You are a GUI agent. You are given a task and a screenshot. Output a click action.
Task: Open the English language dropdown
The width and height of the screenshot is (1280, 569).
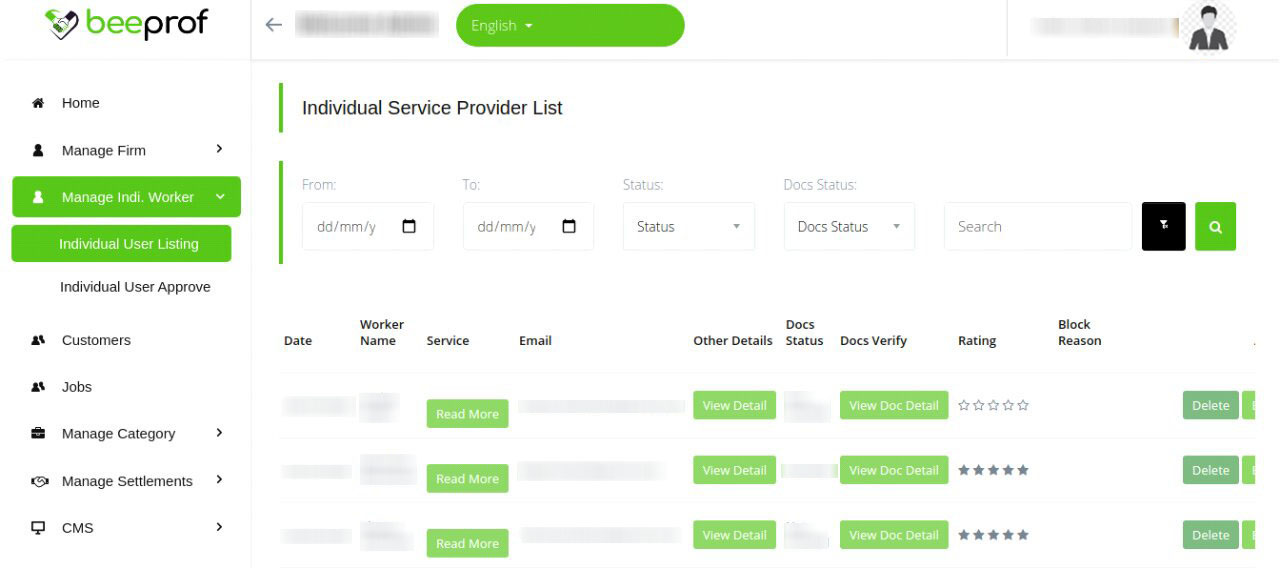pos(569,26)
